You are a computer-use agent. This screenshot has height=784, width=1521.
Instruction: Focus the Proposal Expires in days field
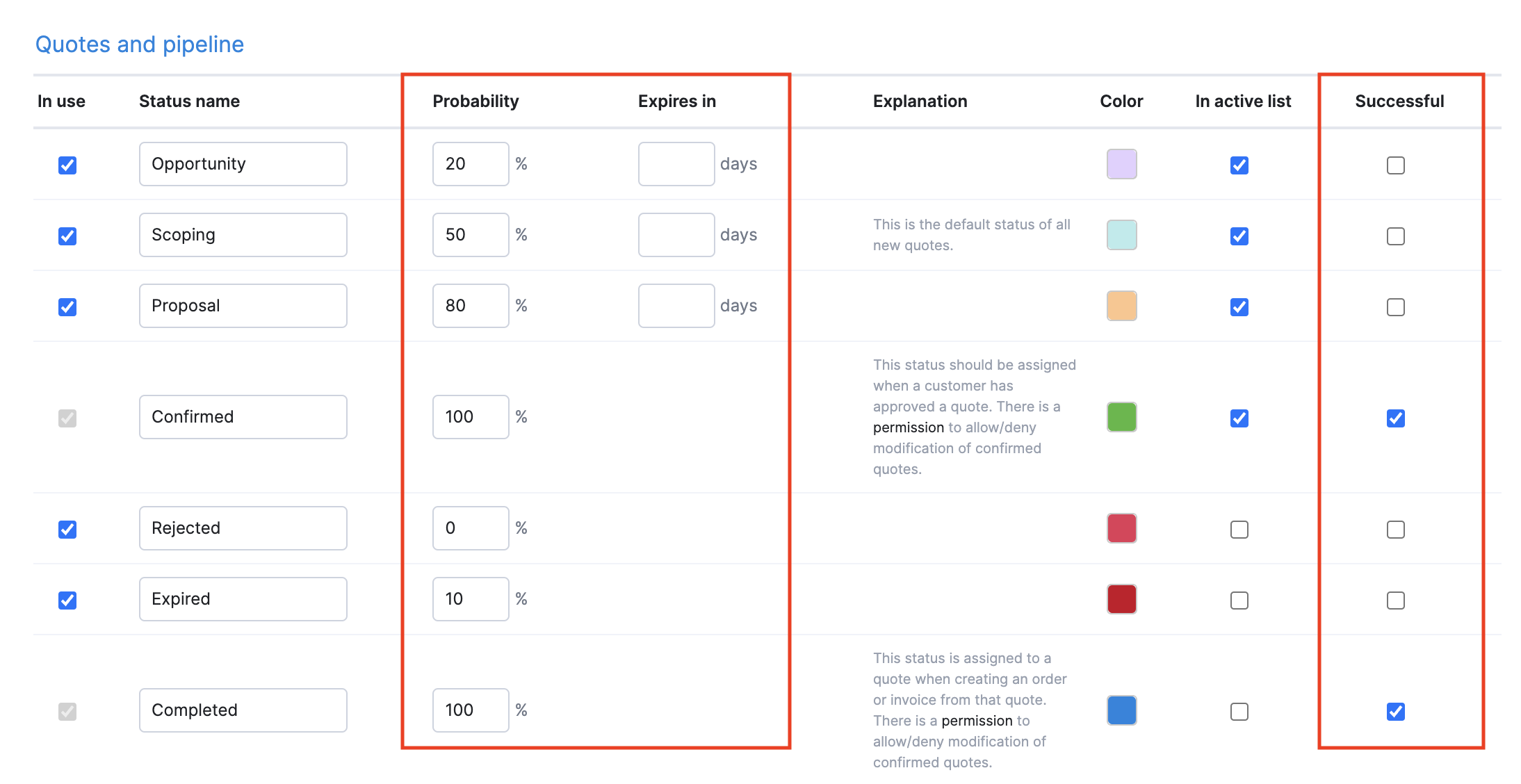point(676,306)
